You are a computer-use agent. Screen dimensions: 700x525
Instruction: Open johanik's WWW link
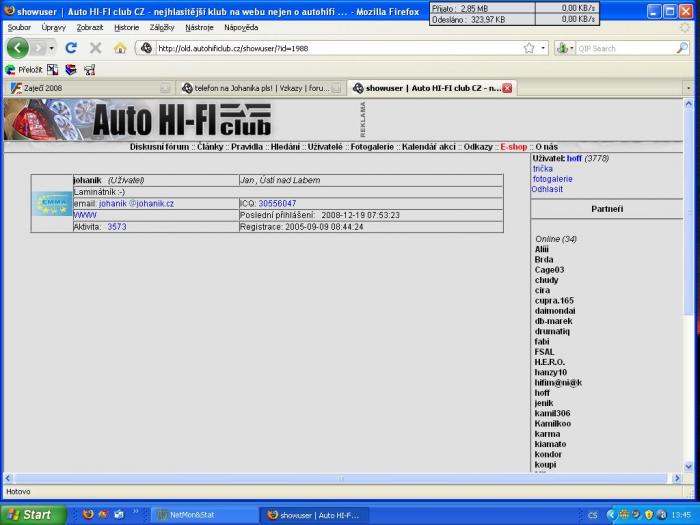tap(85, 215)
